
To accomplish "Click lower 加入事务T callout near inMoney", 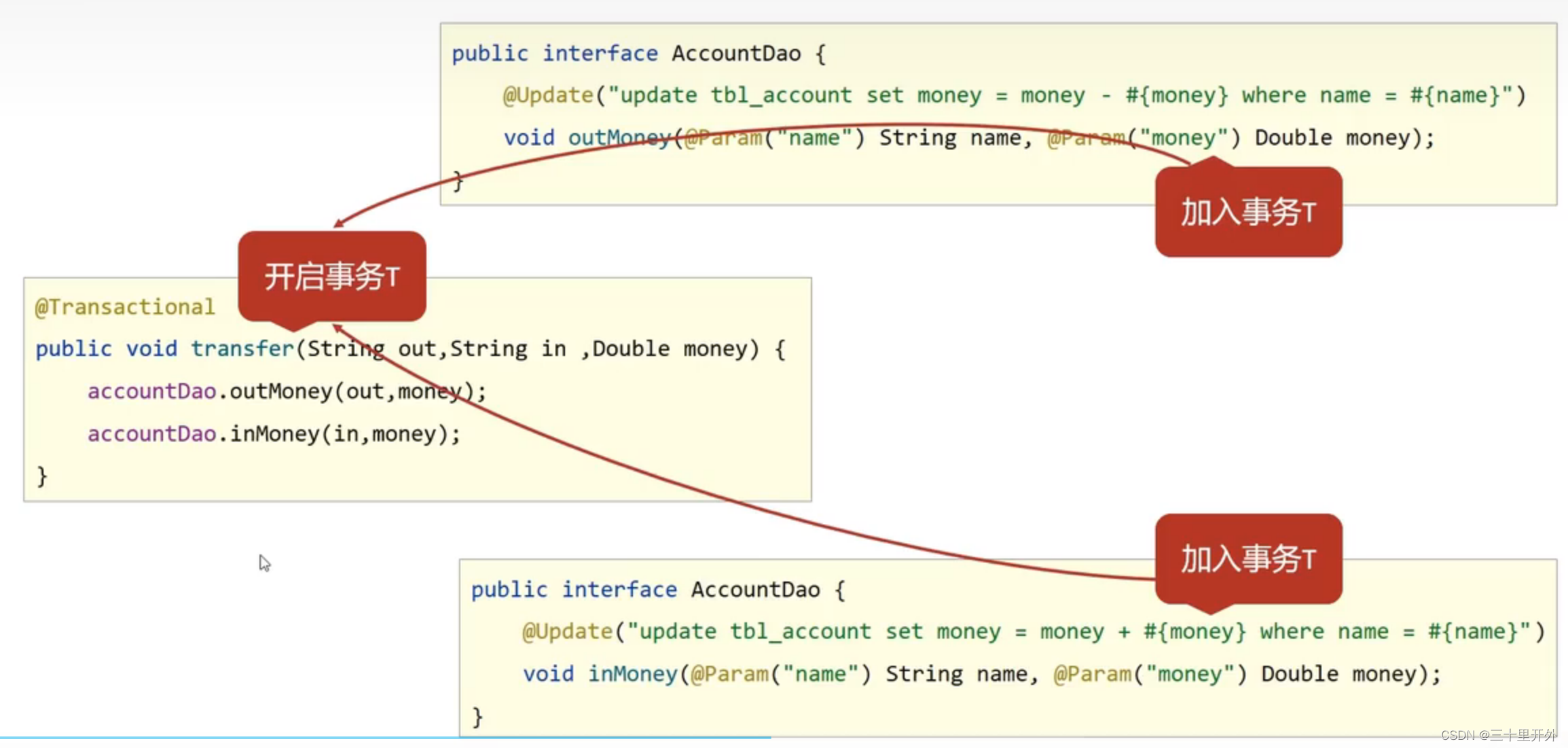I will pos(1248,558).
